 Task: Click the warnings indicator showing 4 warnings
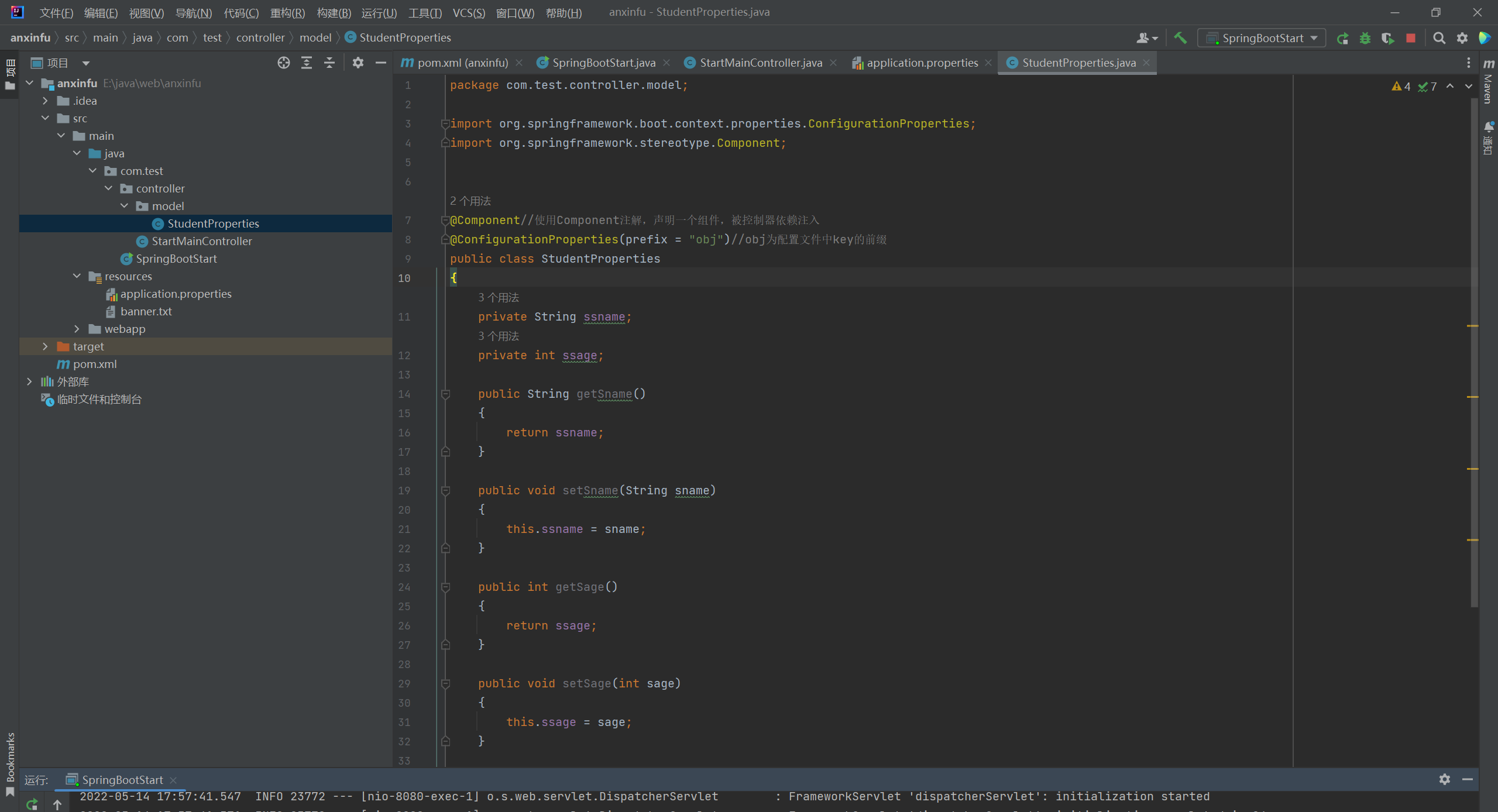[1401, 86]
